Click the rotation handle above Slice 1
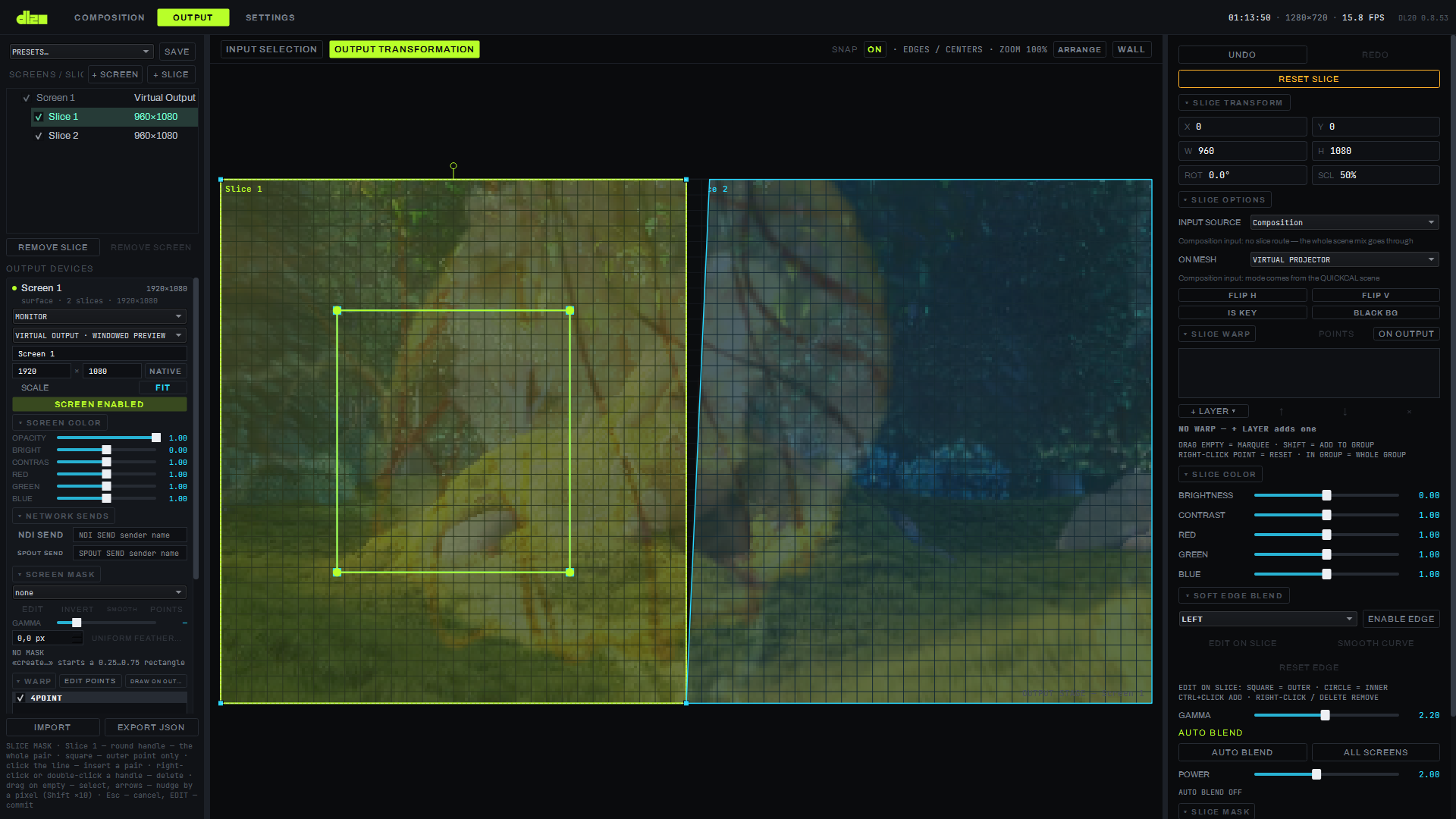Viewport: 1456px width, 819px height. click(x=453, y=165)
